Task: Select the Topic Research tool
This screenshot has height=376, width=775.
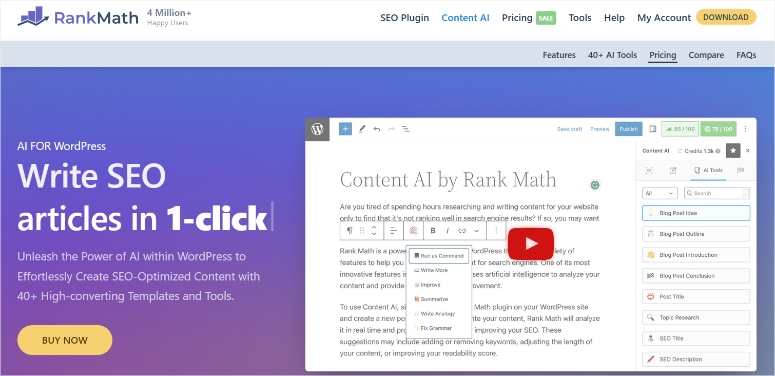Action: click(x=696, y=317)
